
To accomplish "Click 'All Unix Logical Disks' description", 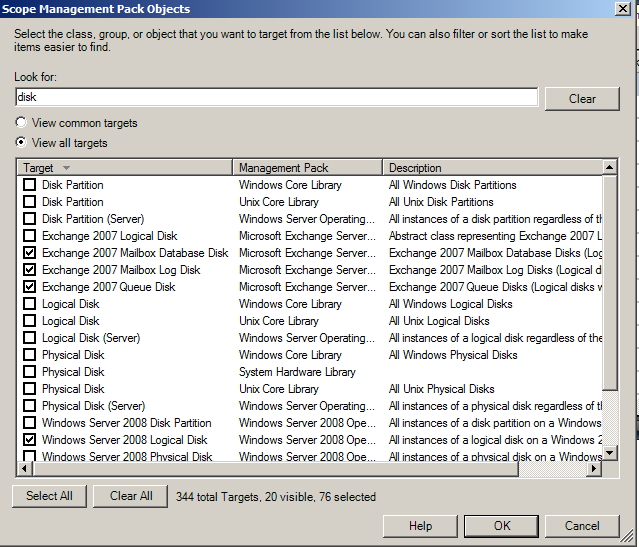I will point(439,321).
